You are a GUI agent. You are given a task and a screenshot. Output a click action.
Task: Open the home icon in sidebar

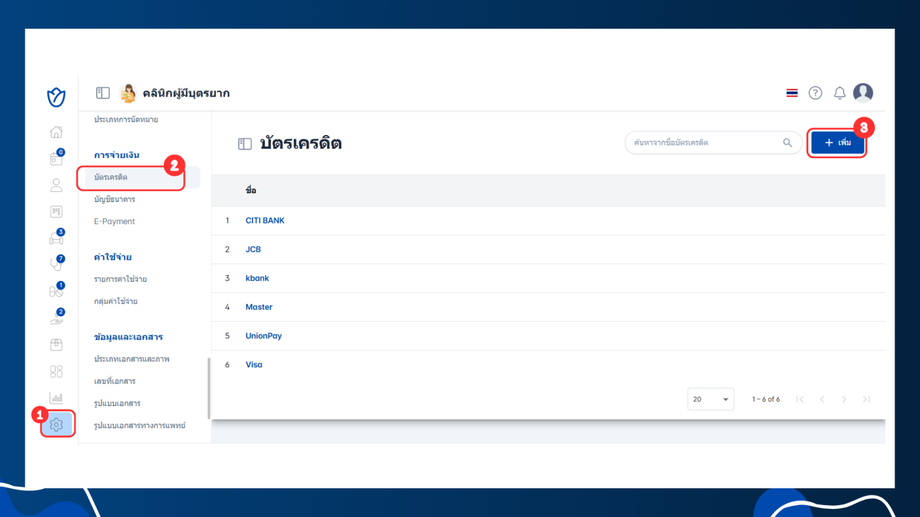point(56,132)
